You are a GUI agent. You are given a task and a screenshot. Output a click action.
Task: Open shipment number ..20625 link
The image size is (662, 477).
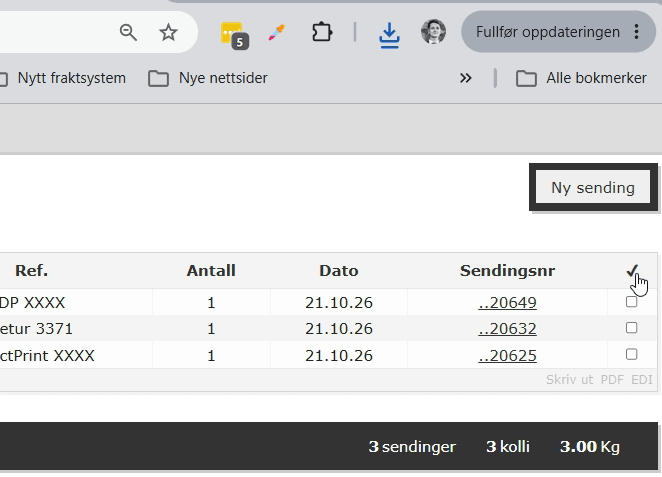click(507, 355)
